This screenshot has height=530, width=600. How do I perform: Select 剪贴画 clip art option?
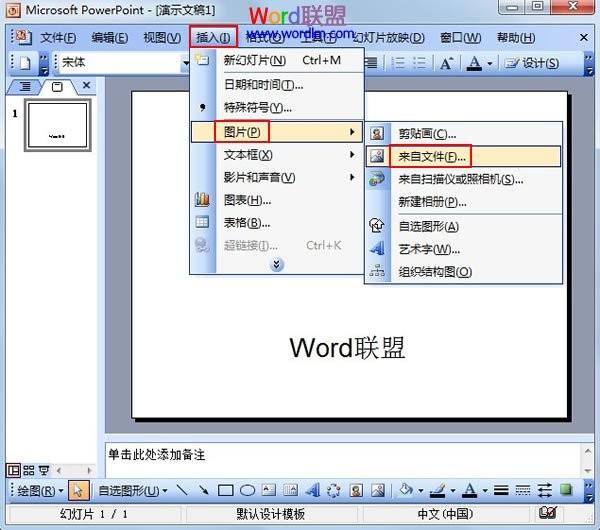[427, 133]
